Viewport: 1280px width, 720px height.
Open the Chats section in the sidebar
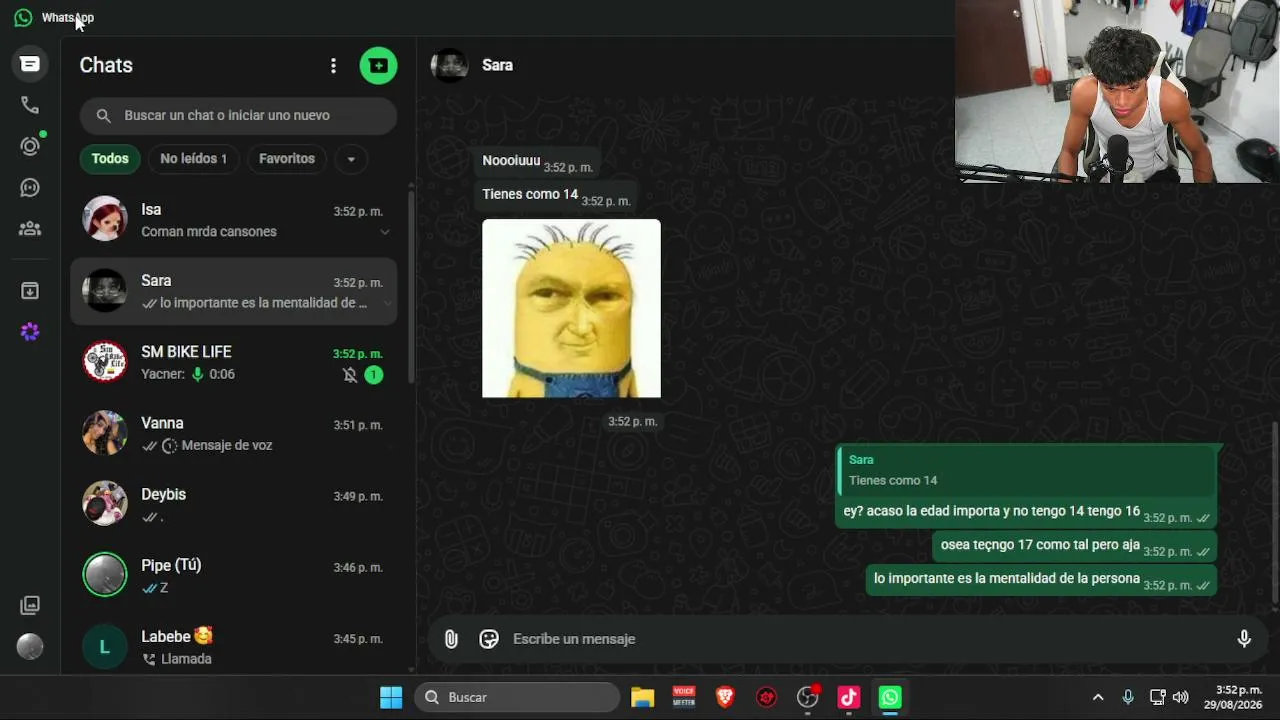pyautogui.click(x=30, y=64)
